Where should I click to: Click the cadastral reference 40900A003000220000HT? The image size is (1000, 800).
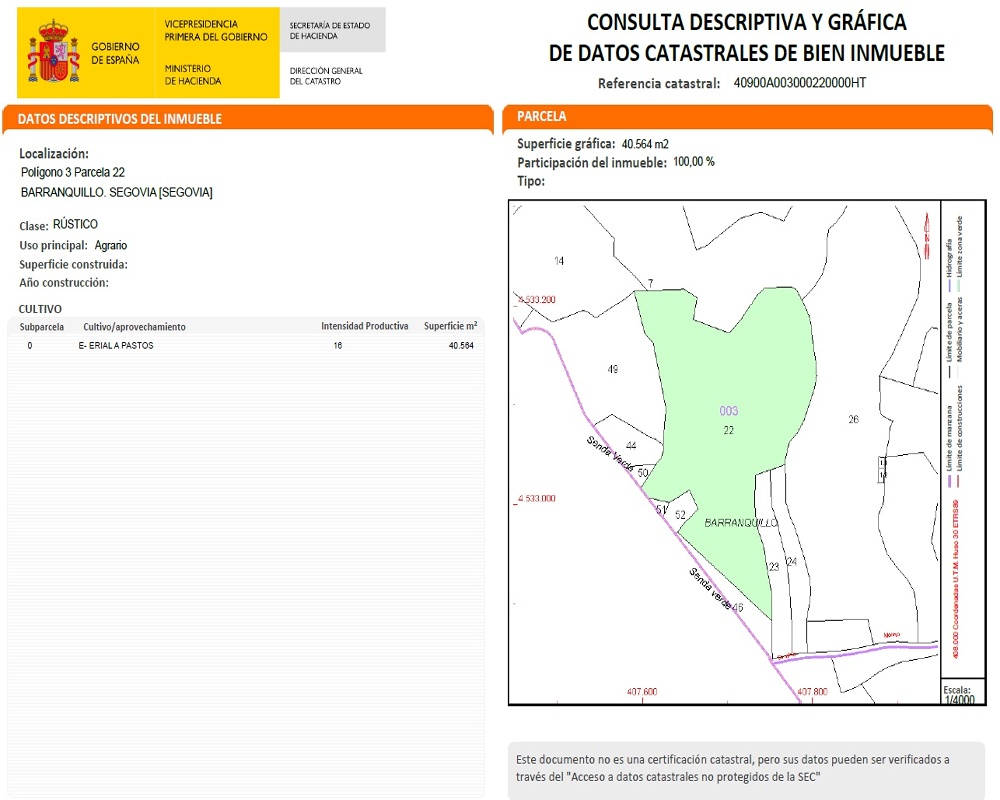point(800,83)
